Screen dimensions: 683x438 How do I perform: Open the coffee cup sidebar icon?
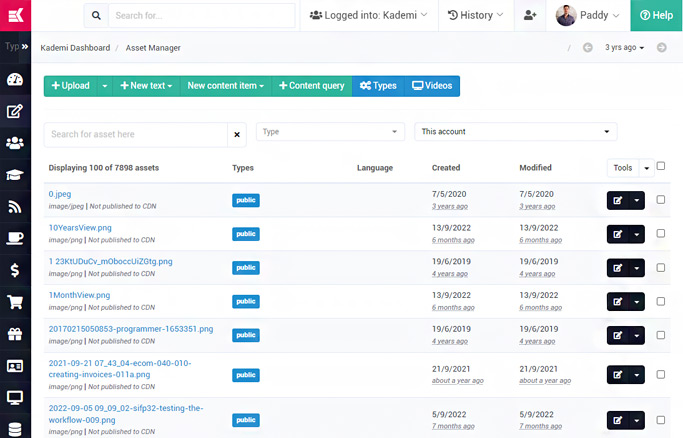15,239
